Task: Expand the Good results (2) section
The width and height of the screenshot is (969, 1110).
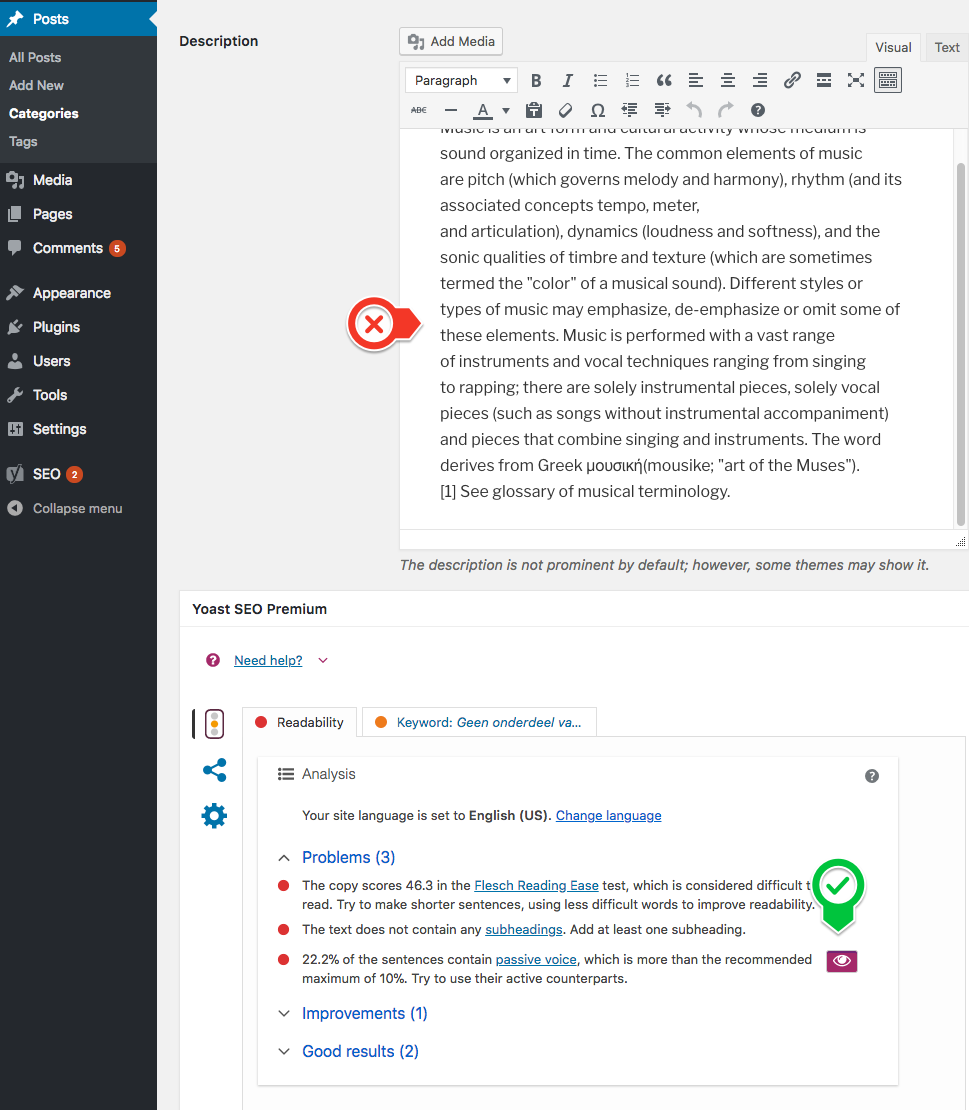Action: tap(360, 1051)
